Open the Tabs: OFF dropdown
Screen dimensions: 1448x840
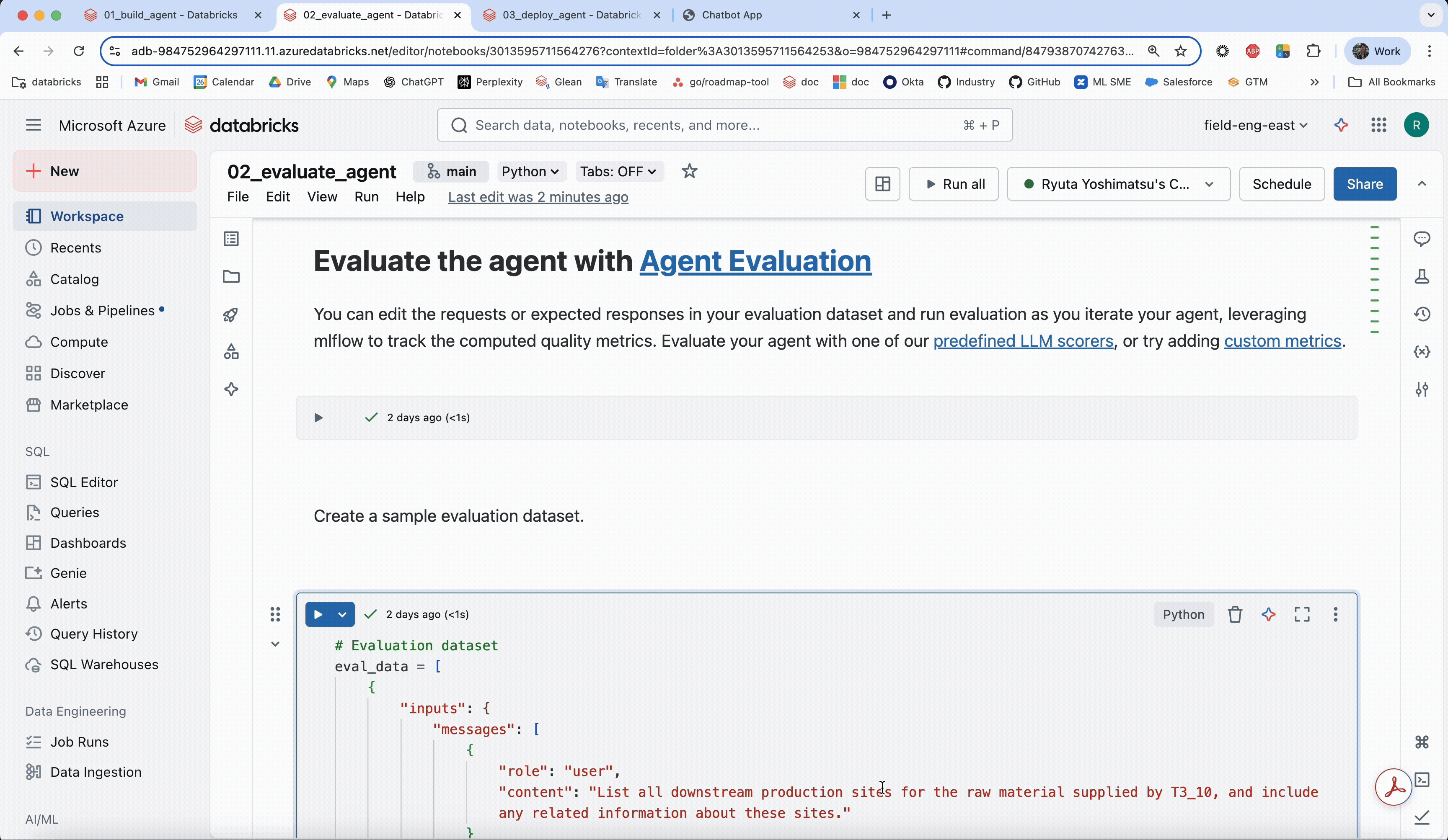point(618,171)
